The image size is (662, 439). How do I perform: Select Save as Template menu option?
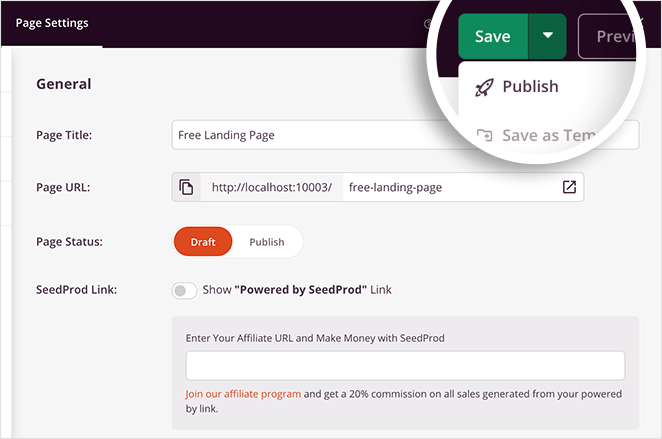pyautogui.click(x=545, y=136)
